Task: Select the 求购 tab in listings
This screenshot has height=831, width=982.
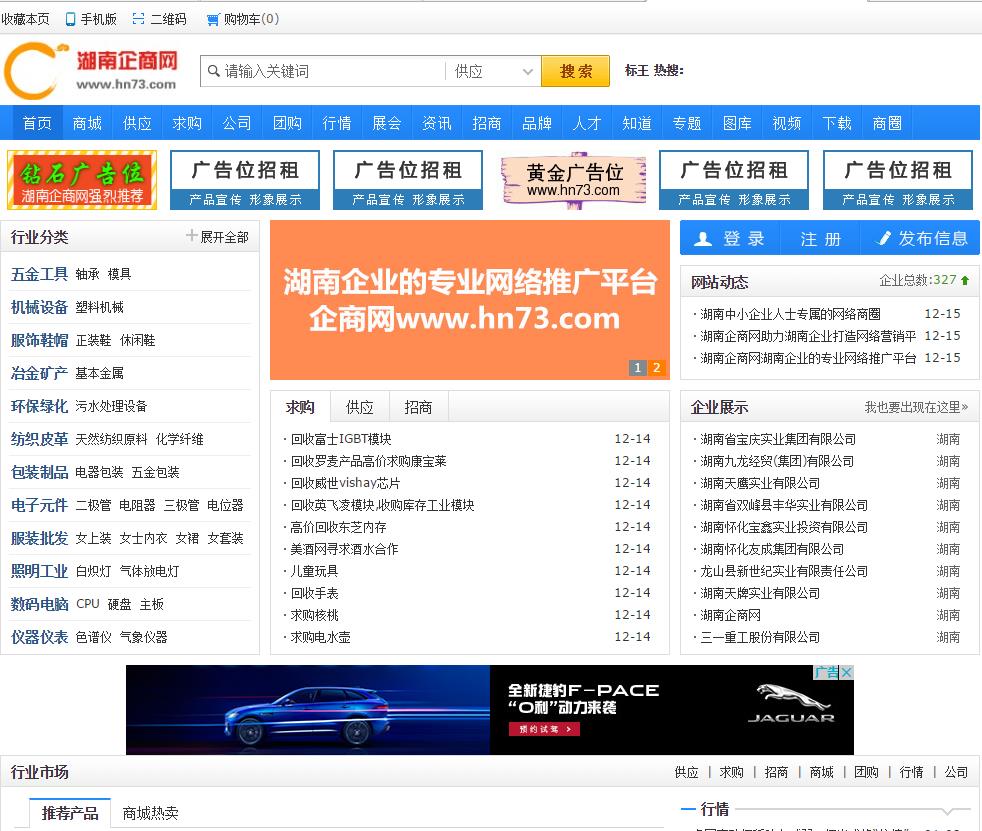Action: coord(300,407)
